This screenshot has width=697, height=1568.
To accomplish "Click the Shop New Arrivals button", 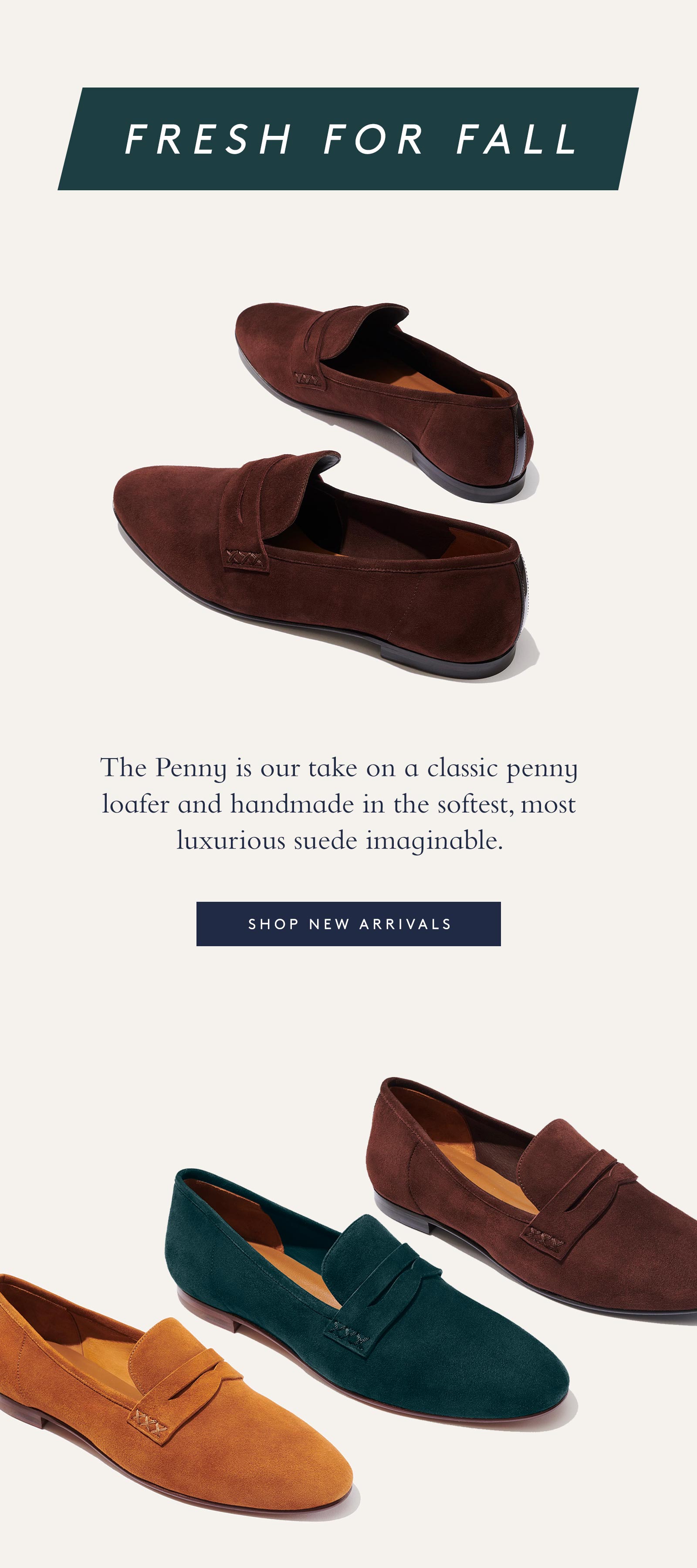I will pyautogui.click(x=348, y=924).
